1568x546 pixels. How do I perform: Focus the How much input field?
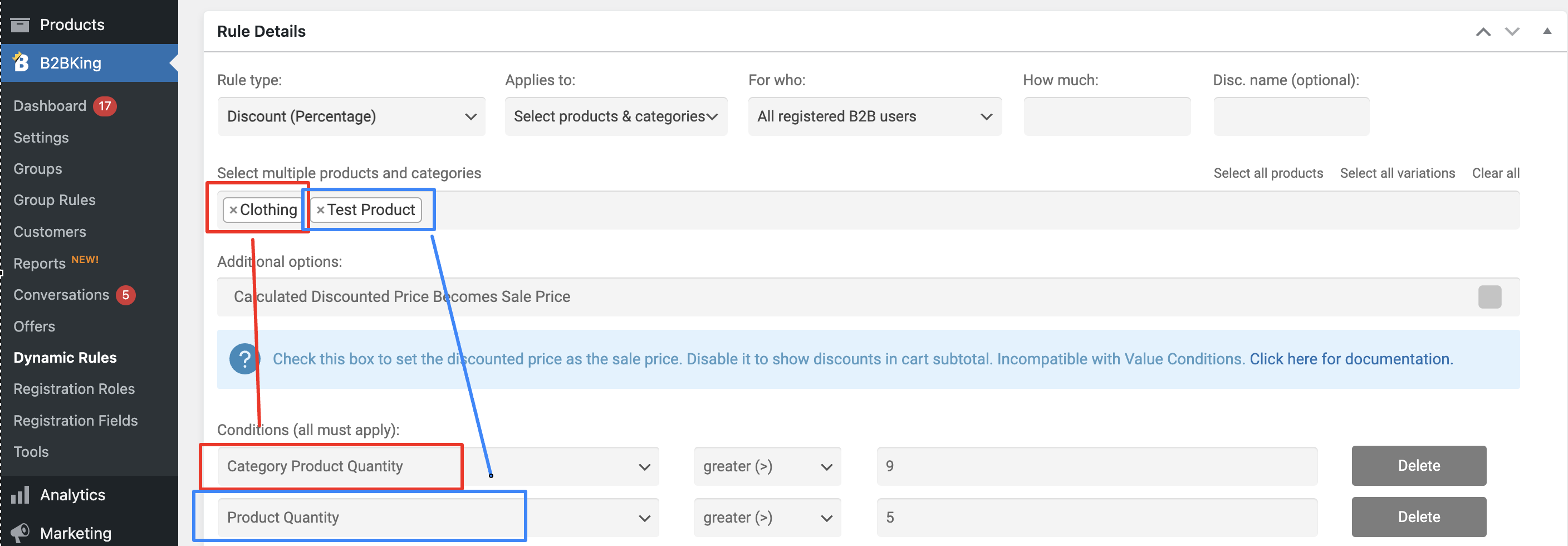tap(1106, 116)
